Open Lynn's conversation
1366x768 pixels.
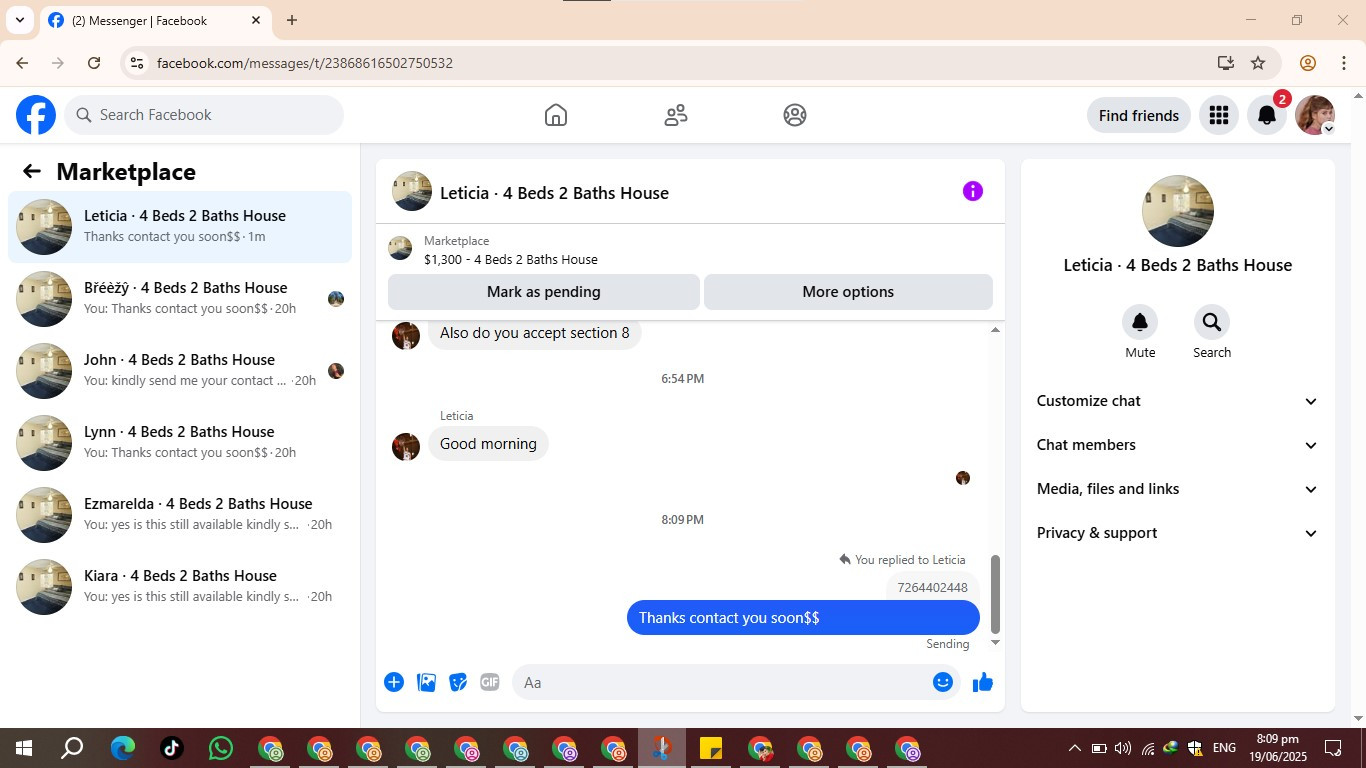click(180, 443)
